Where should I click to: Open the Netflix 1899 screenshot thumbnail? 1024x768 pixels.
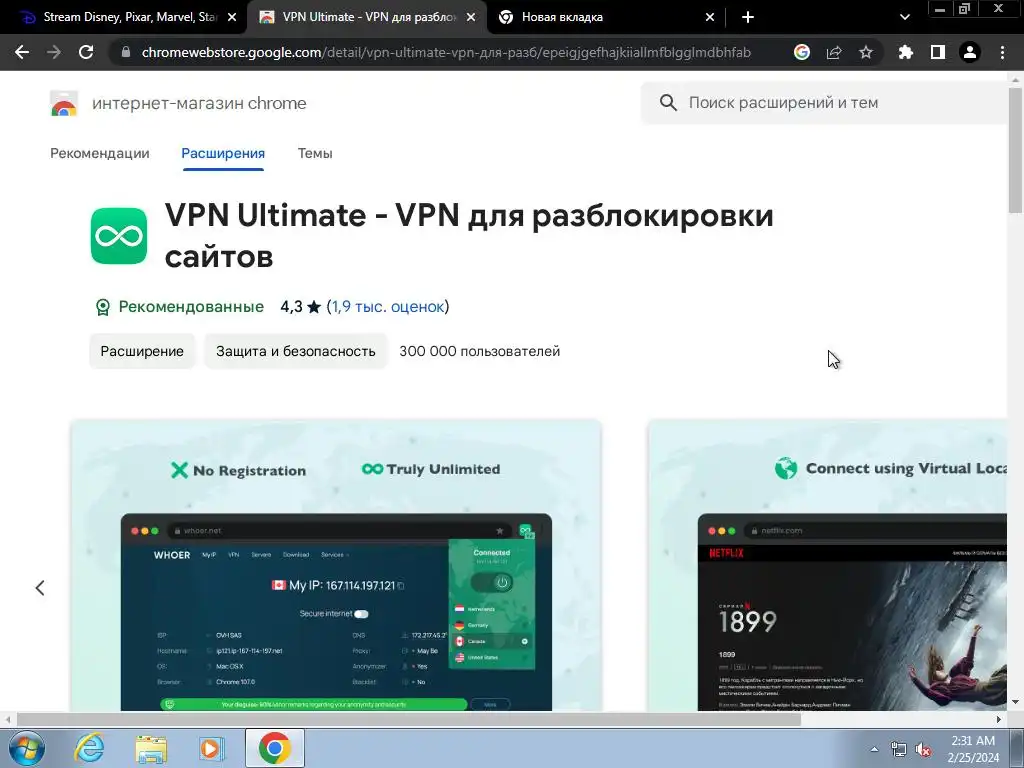pos(827,566)
